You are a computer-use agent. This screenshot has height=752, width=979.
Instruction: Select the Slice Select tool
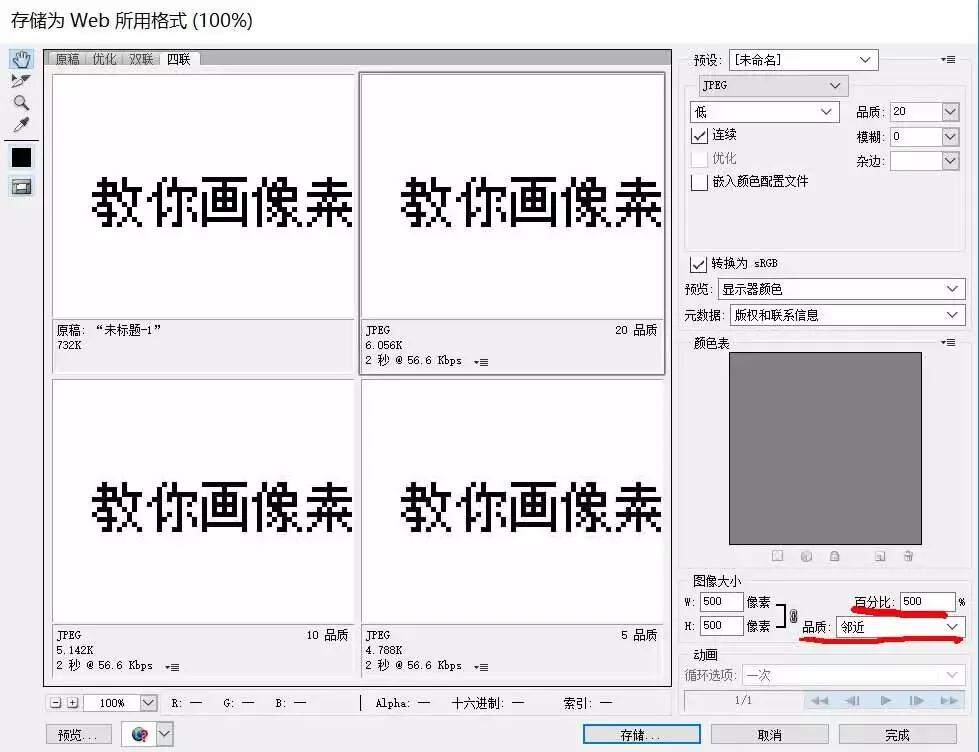[x=21, y=81]
